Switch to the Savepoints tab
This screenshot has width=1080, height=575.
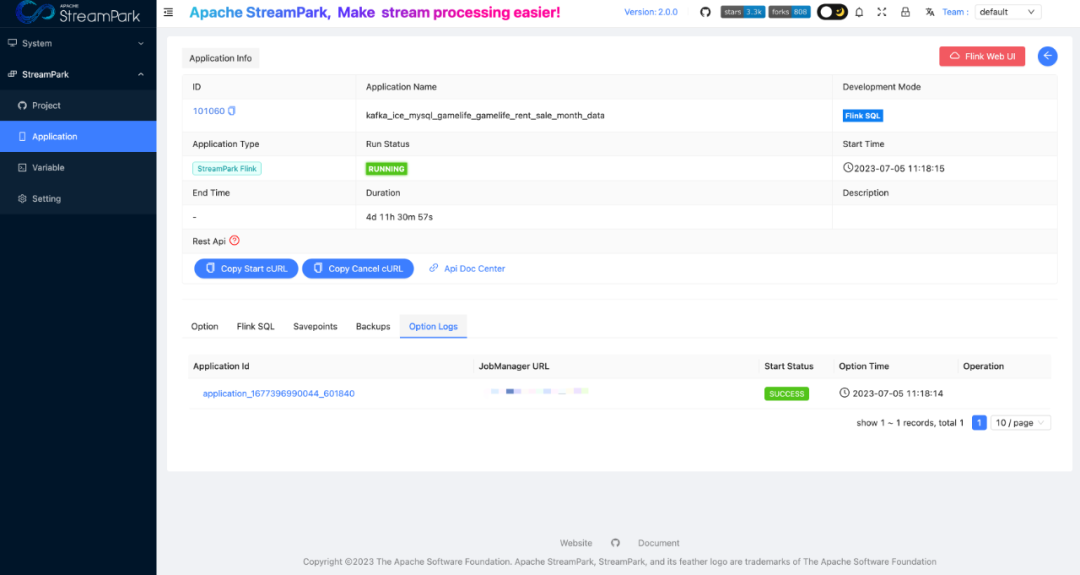tap(315, 327)
